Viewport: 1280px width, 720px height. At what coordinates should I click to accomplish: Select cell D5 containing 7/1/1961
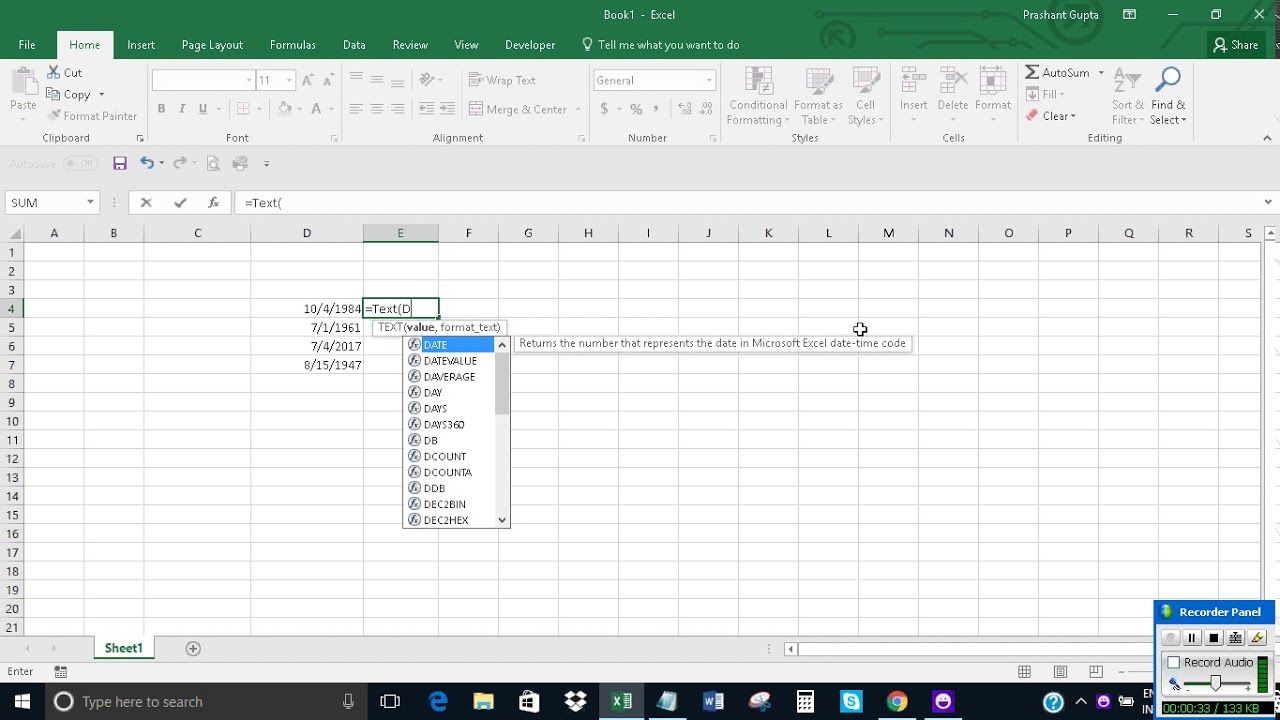click(x=307, y=327)
